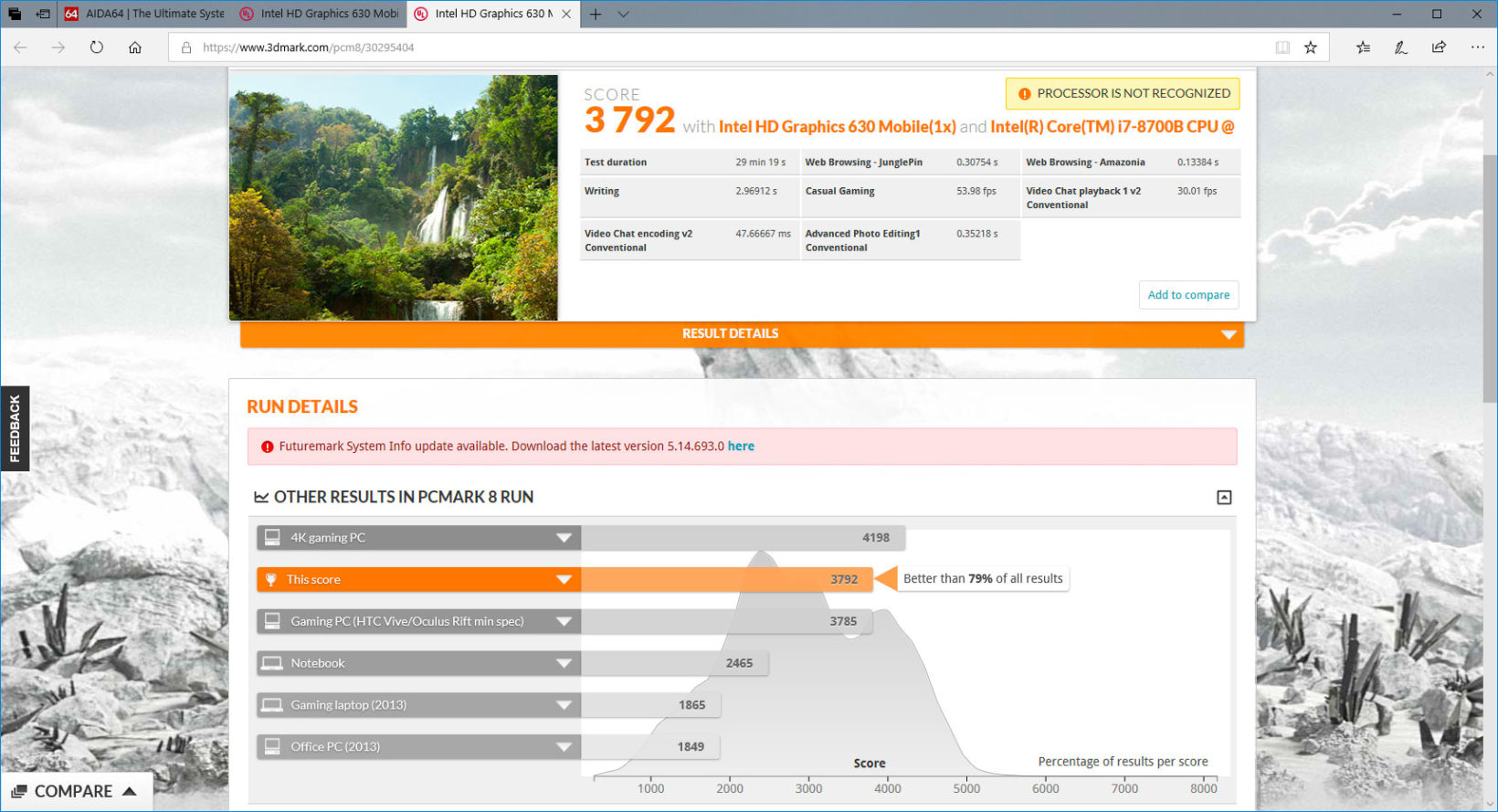The height and width of the screenshot is (812, 1498).
Task: Click the 1849 Office PC score bar
Action: click(650, 747)
